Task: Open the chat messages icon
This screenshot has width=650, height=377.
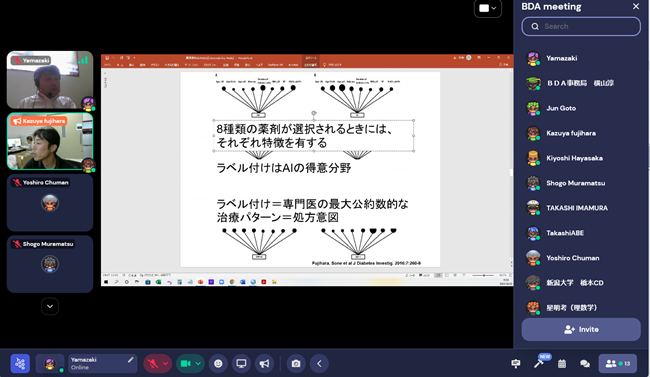Action: 585,364
